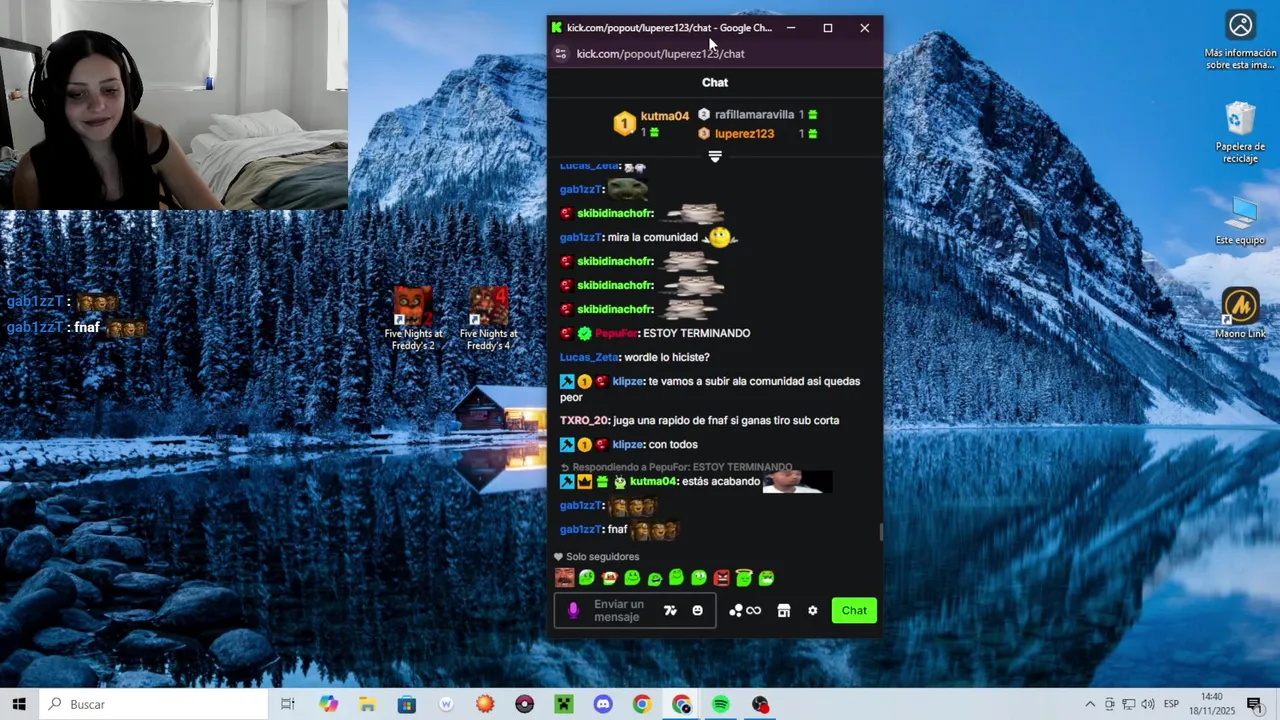Open the Maono Link desktop shortcut
The image size is (1280, 720).
(1240, 313)
